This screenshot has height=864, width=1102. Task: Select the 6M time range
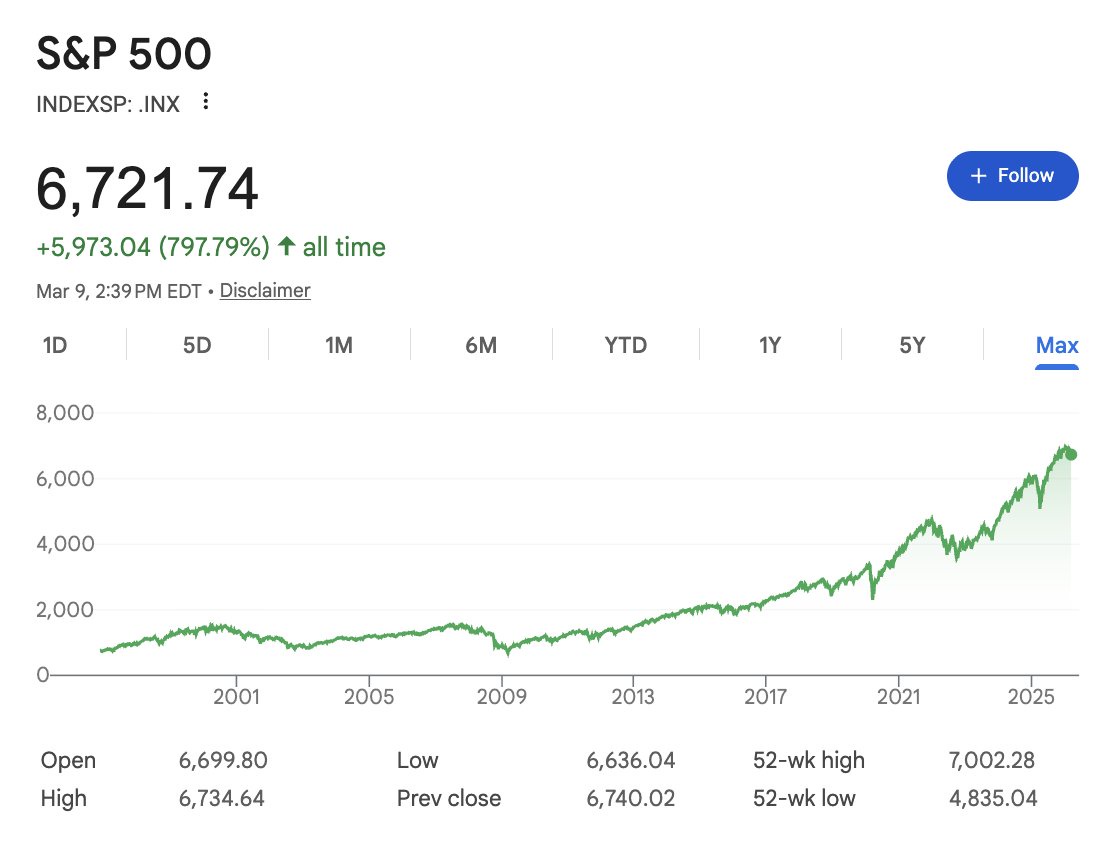[481, 346]
